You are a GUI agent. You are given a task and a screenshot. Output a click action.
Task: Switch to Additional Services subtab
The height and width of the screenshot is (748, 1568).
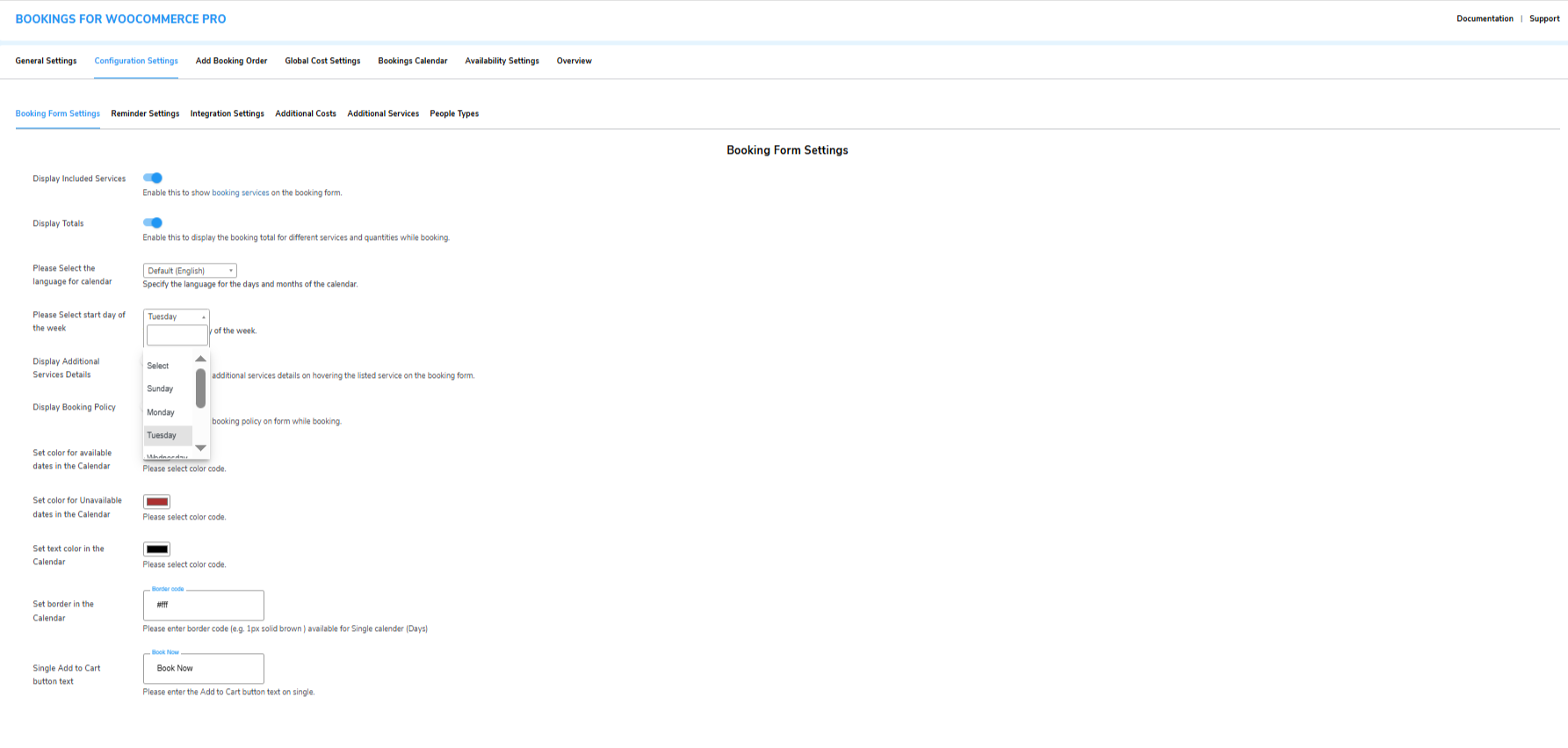click(x=383, y=113)
